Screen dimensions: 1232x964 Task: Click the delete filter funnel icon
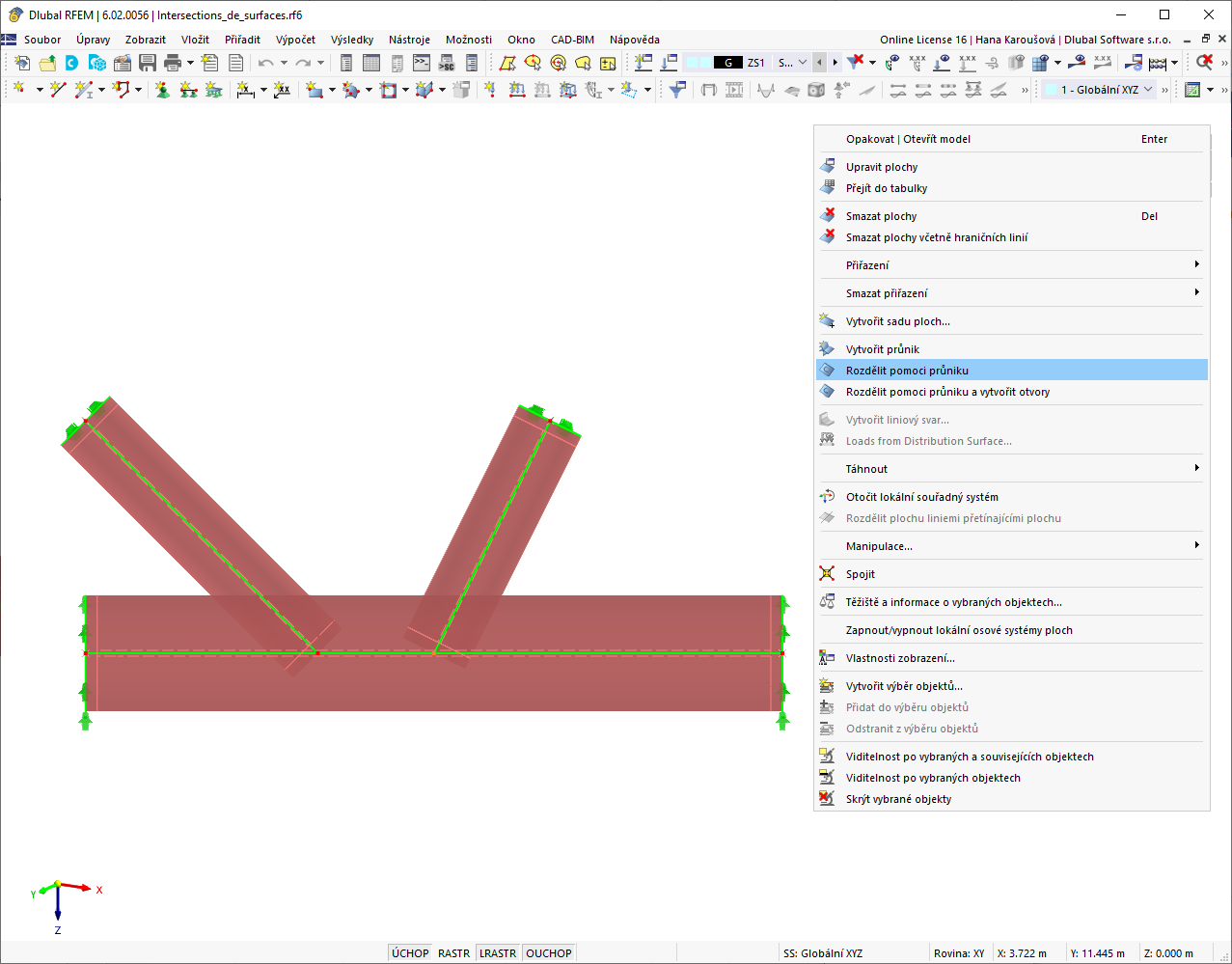pos(855,63)
